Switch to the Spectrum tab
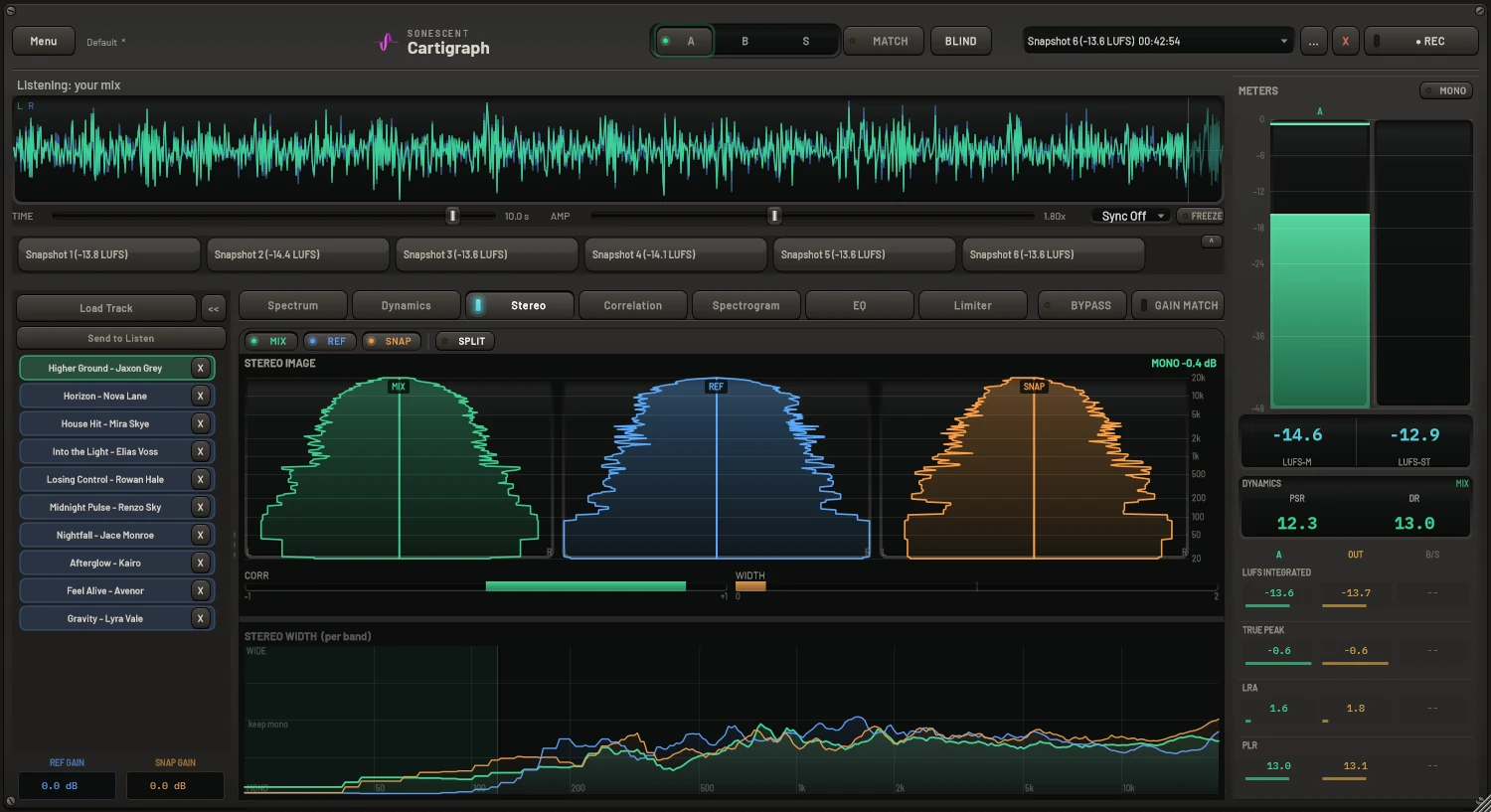 292,305
